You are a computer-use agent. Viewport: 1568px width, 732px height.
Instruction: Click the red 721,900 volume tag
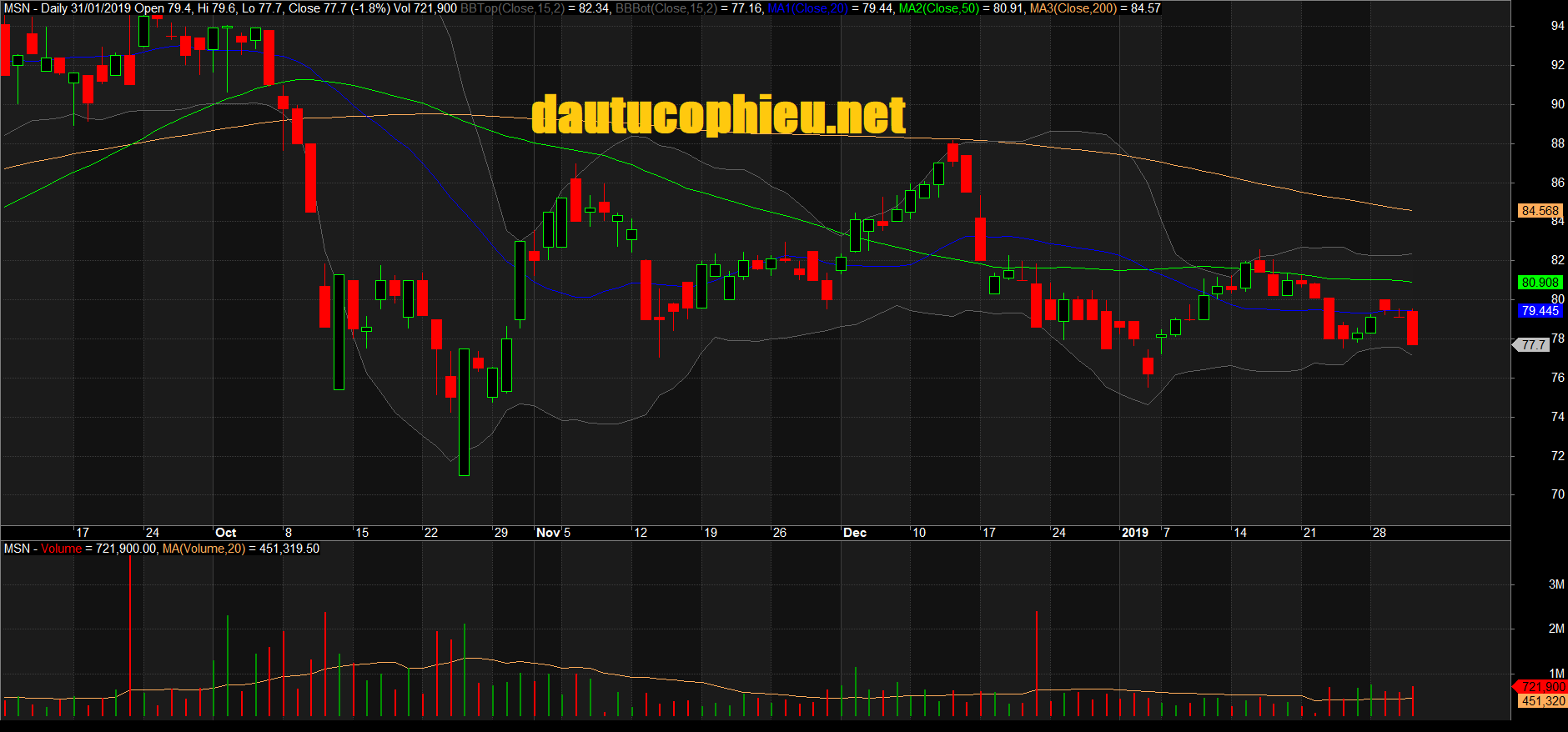coord(1542,687)
